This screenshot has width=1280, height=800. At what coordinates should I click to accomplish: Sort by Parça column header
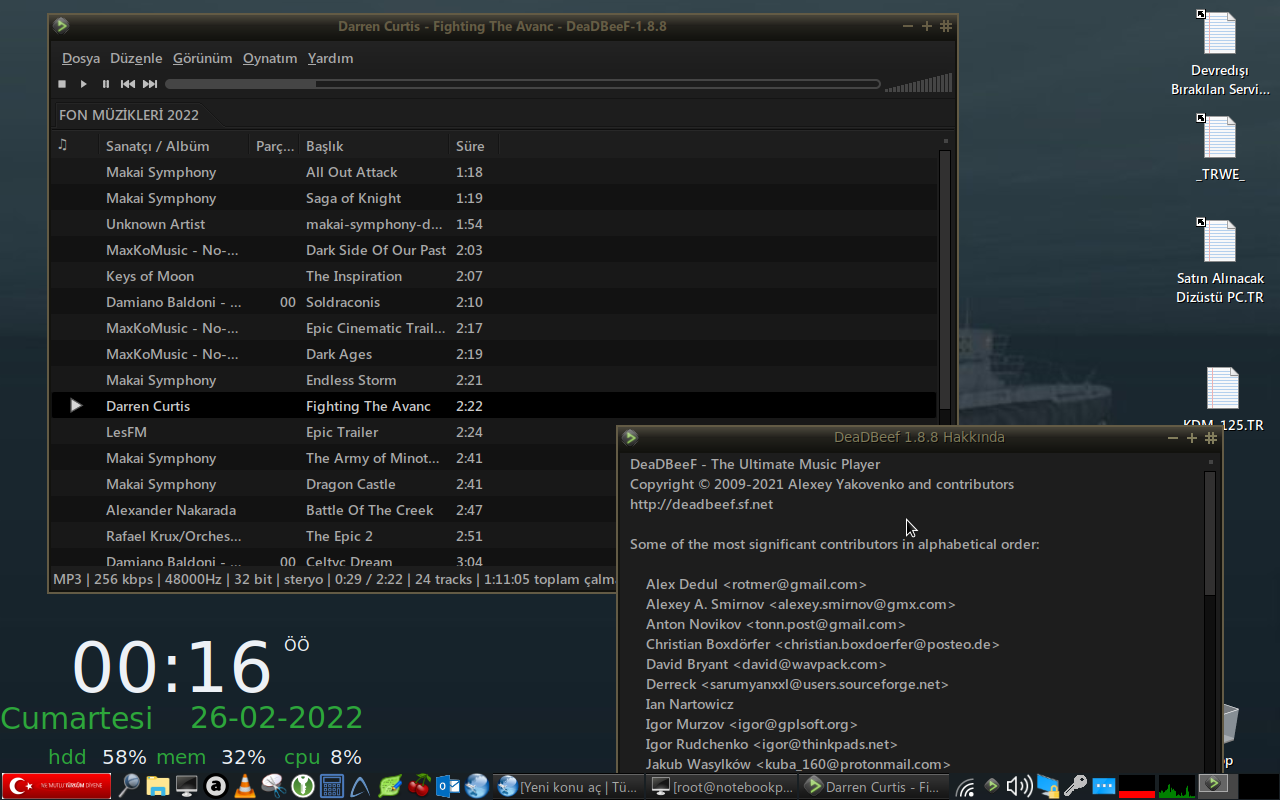275,146
